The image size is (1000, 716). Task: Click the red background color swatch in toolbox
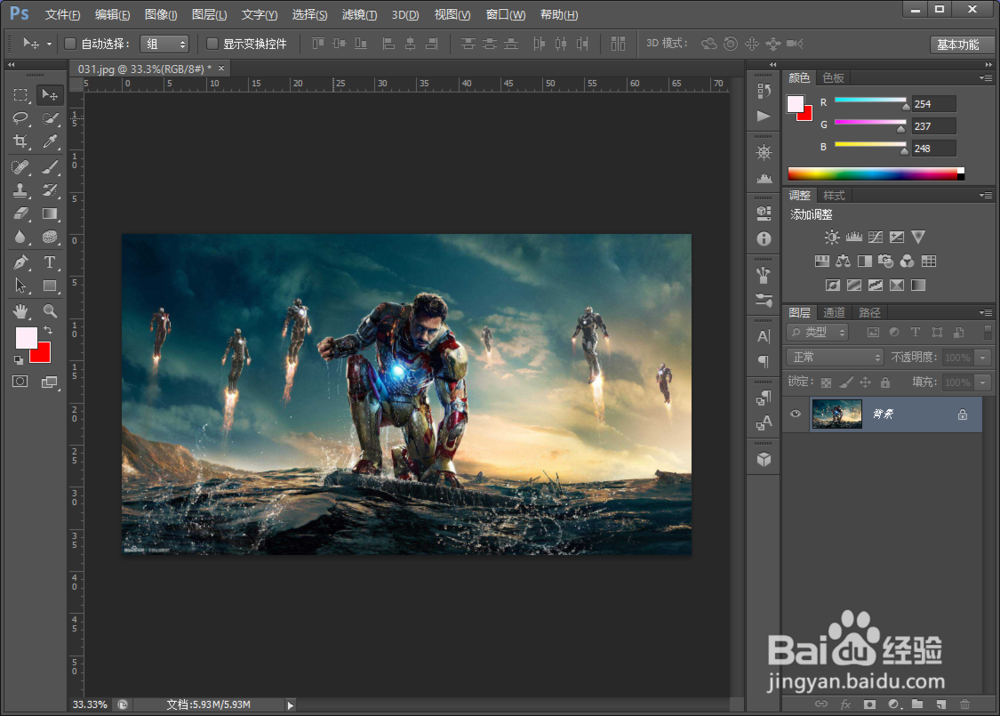[44, 356]
